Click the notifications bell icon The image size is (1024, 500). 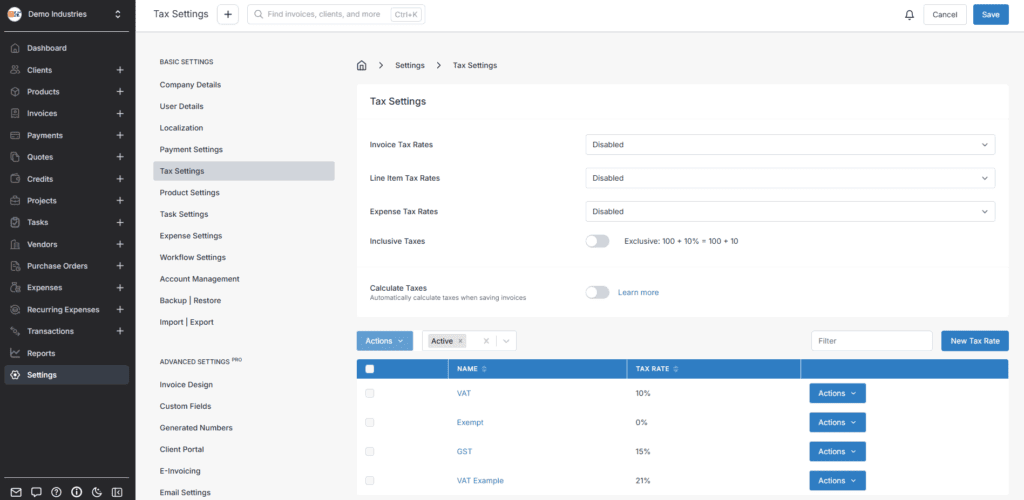click(909, 15)
